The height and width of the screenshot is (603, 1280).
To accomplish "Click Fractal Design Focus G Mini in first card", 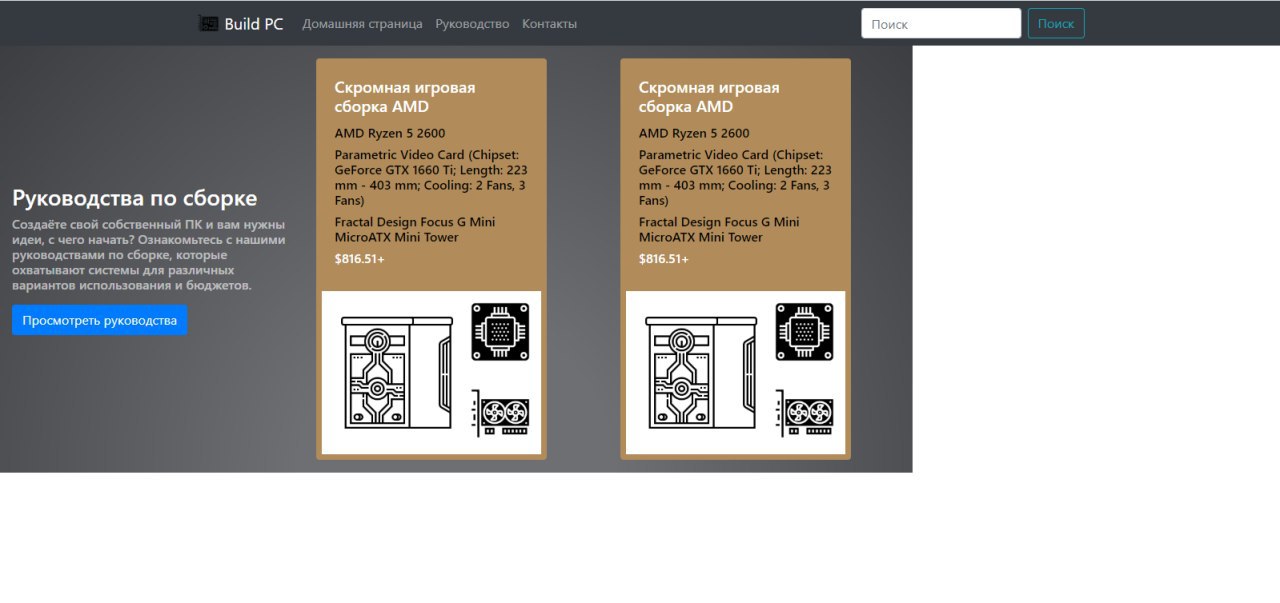I will (415, 229).
